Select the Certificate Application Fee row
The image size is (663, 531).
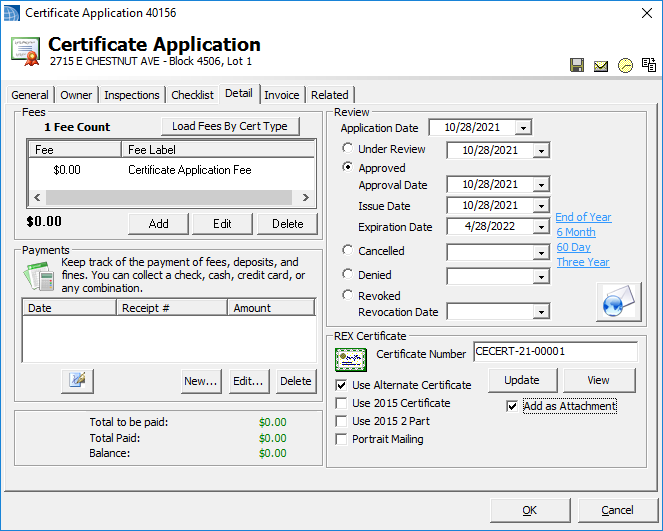(x=172, y=170)
